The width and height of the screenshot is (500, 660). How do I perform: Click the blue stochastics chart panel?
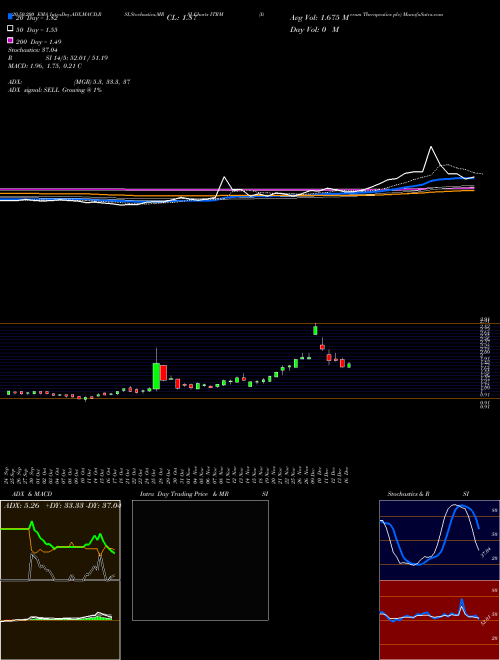pos(439,540)
